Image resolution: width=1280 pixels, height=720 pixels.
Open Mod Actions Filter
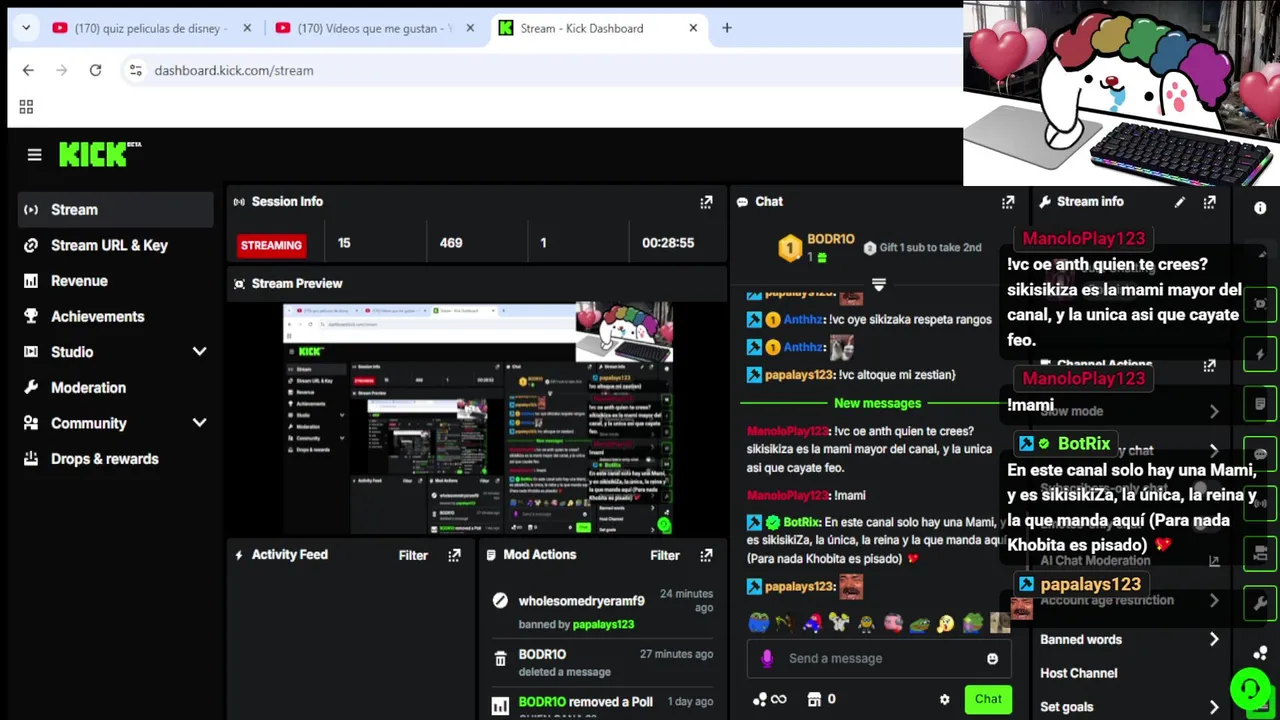coord(665,555)
